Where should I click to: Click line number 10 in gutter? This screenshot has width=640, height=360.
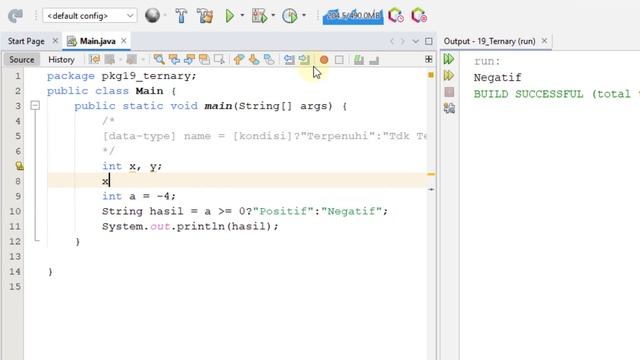coord(15,211)
